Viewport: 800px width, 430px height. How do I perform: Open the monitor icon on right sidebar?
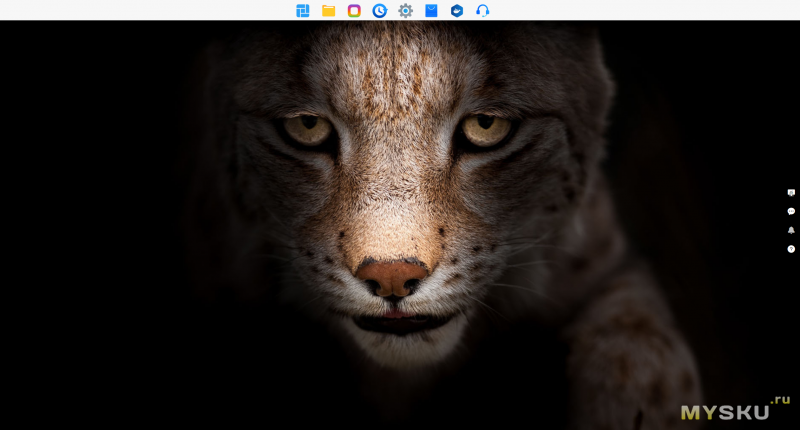click(791, 193)
